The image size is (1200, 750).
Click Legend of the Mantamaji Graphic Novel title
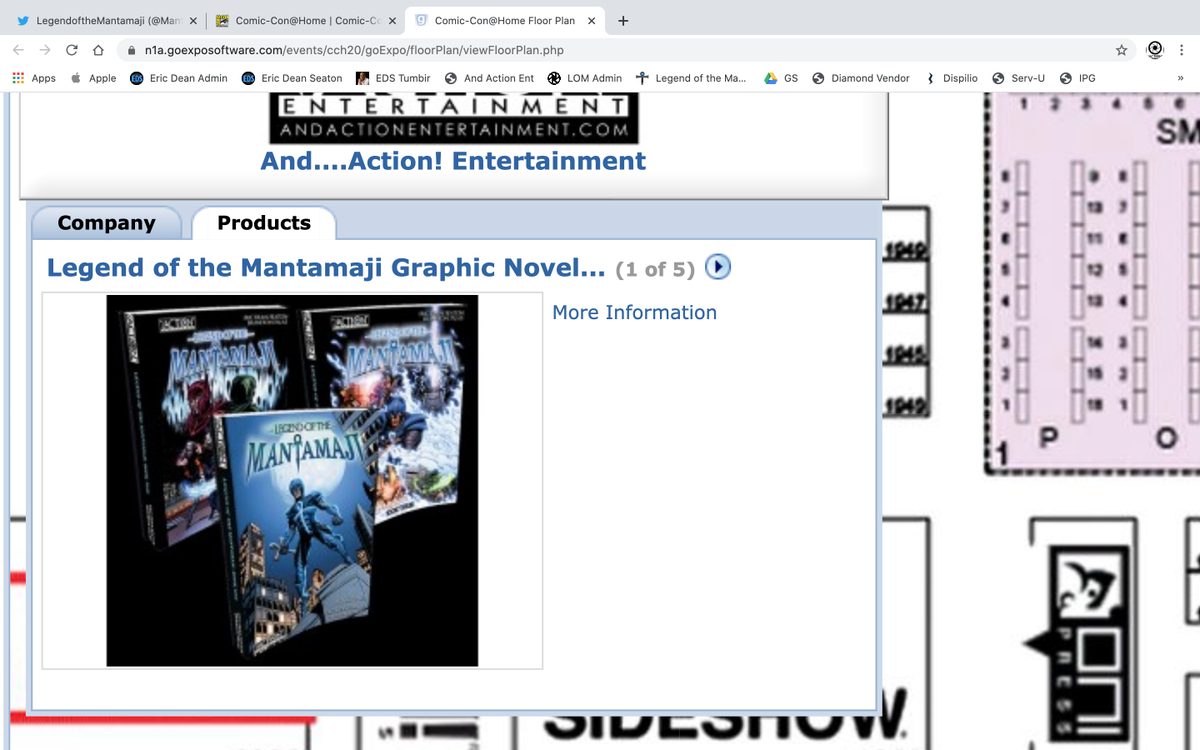pos(326,268)
